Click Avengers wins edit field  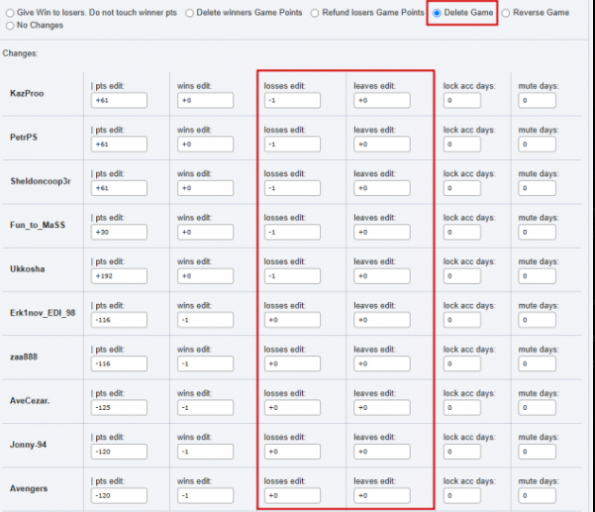[x=205, y=495]
